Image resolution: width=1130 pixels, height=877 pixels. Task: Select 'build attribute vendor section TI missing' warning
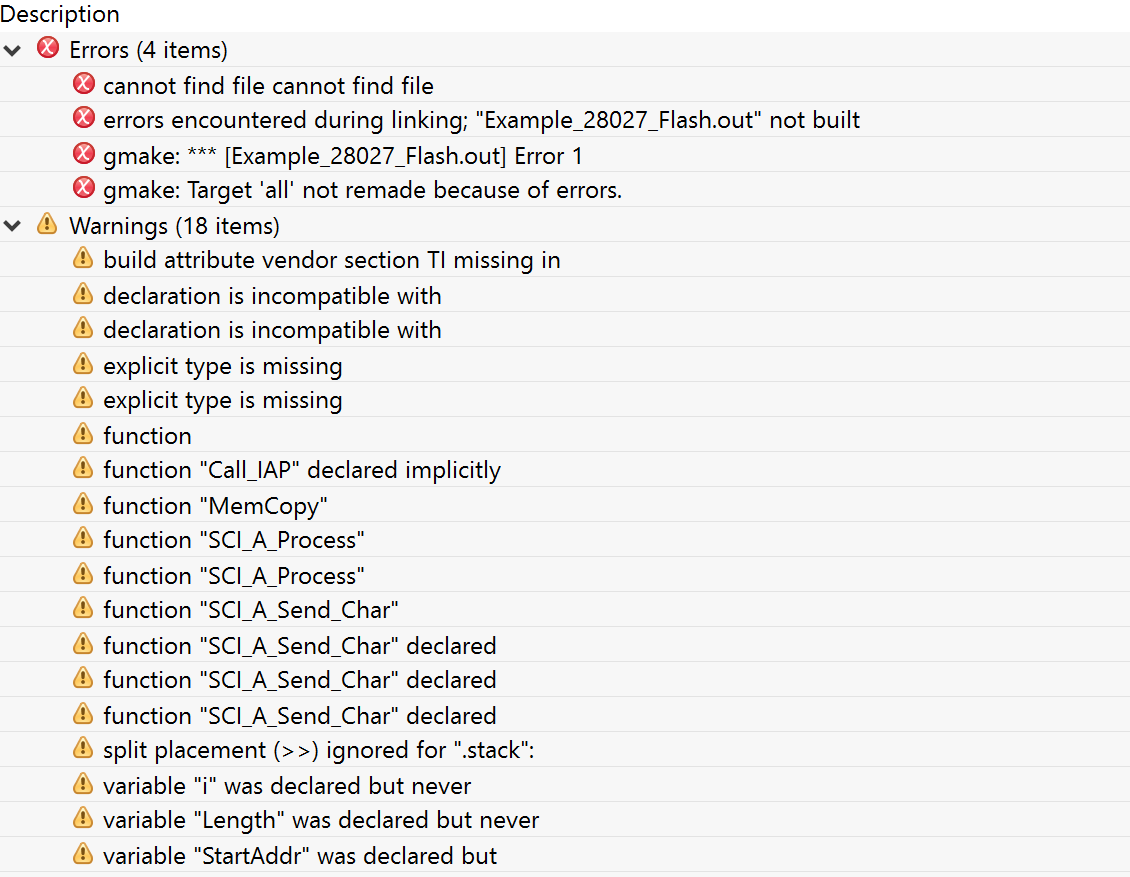[331, 261]
